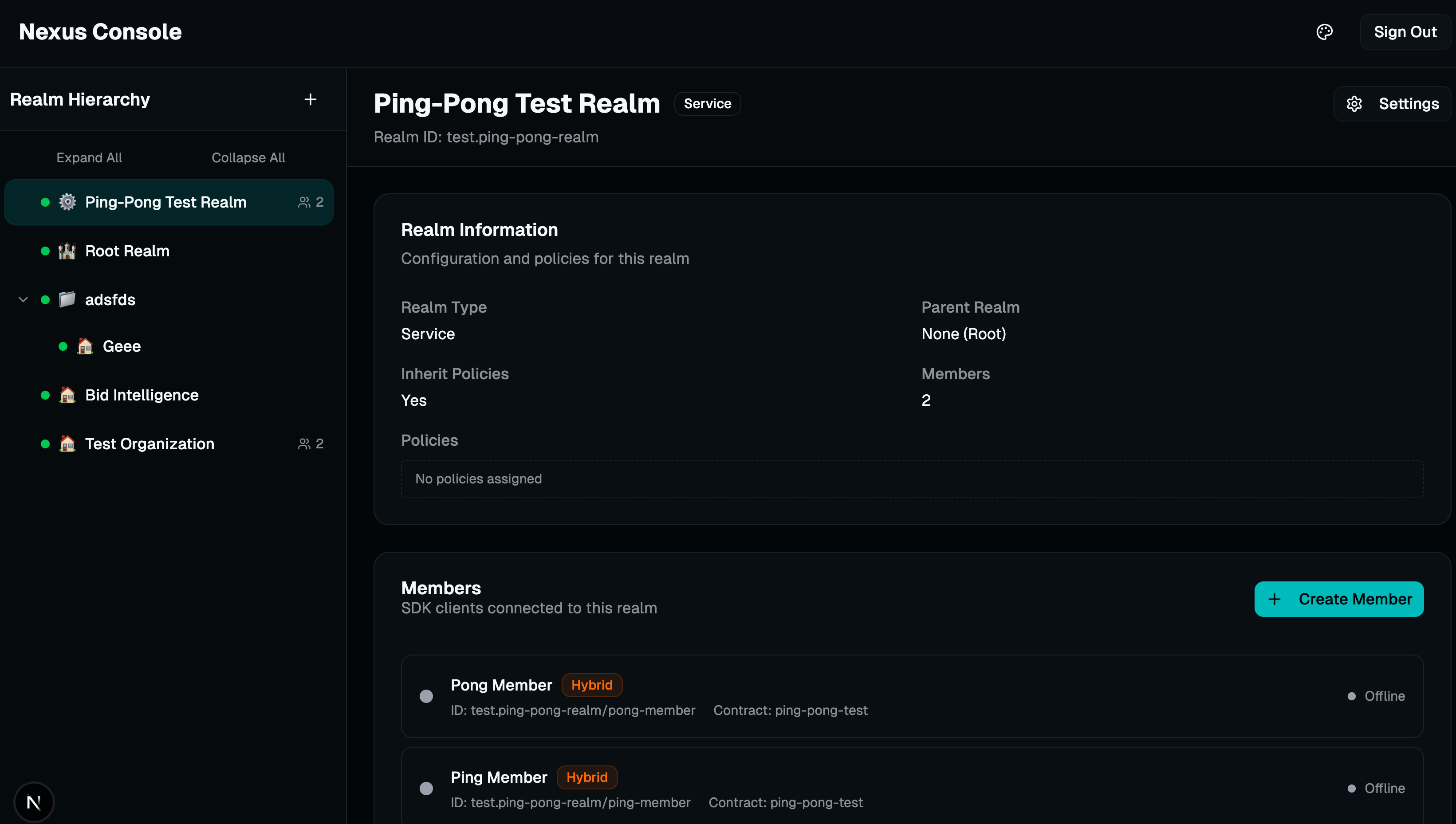1456x824 pixels.
Task: Select the Service tag next to the realm title
Action: 707,104
